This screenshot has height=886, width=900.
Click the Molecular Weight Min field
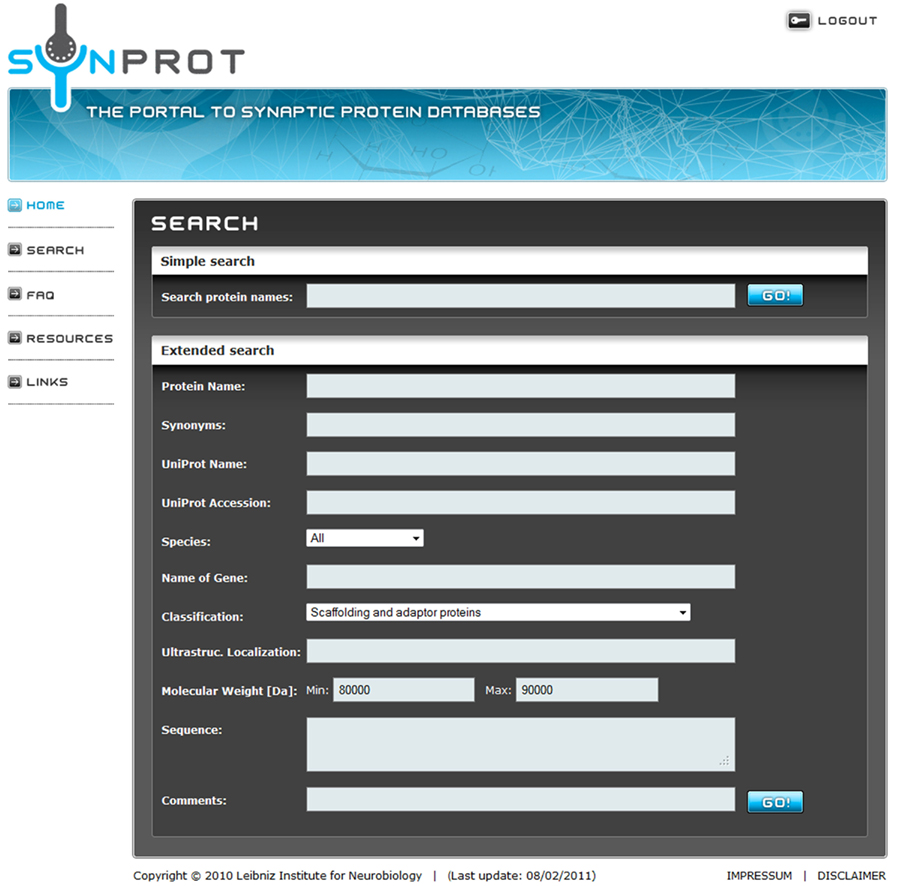[404, 690]
